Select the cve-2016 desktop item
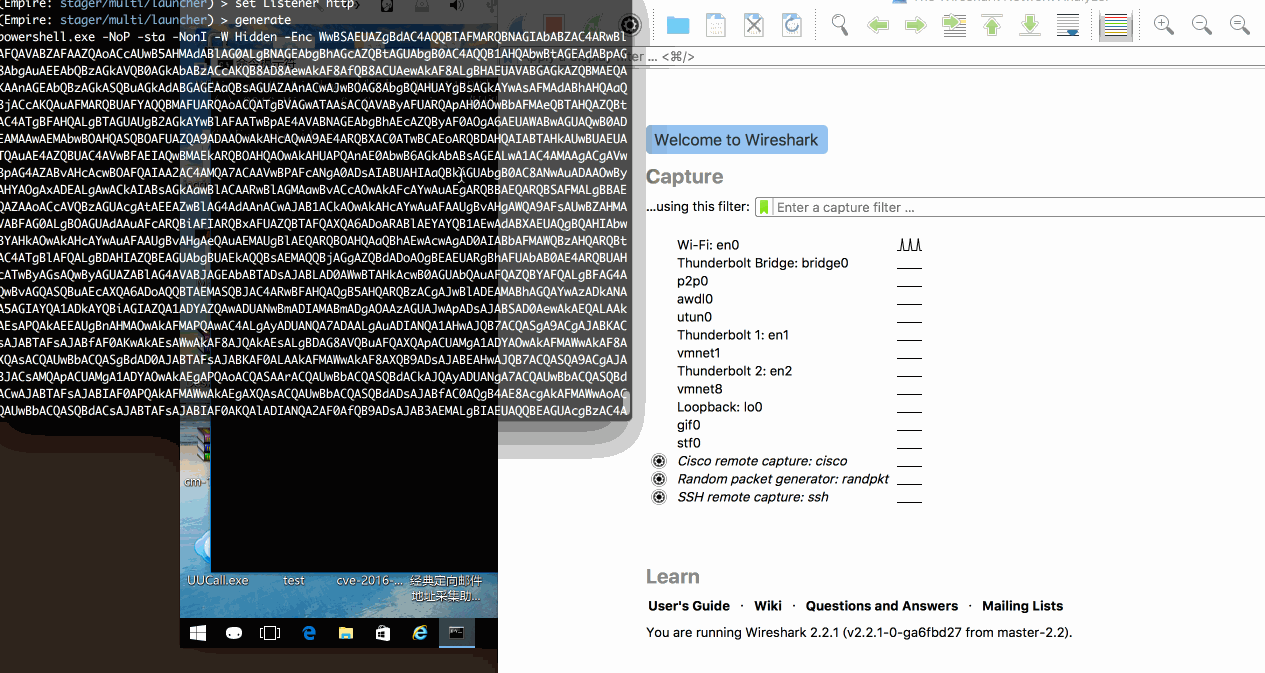Image resolution: width=1265 pixels, height=673 pixels. [370, 580]
